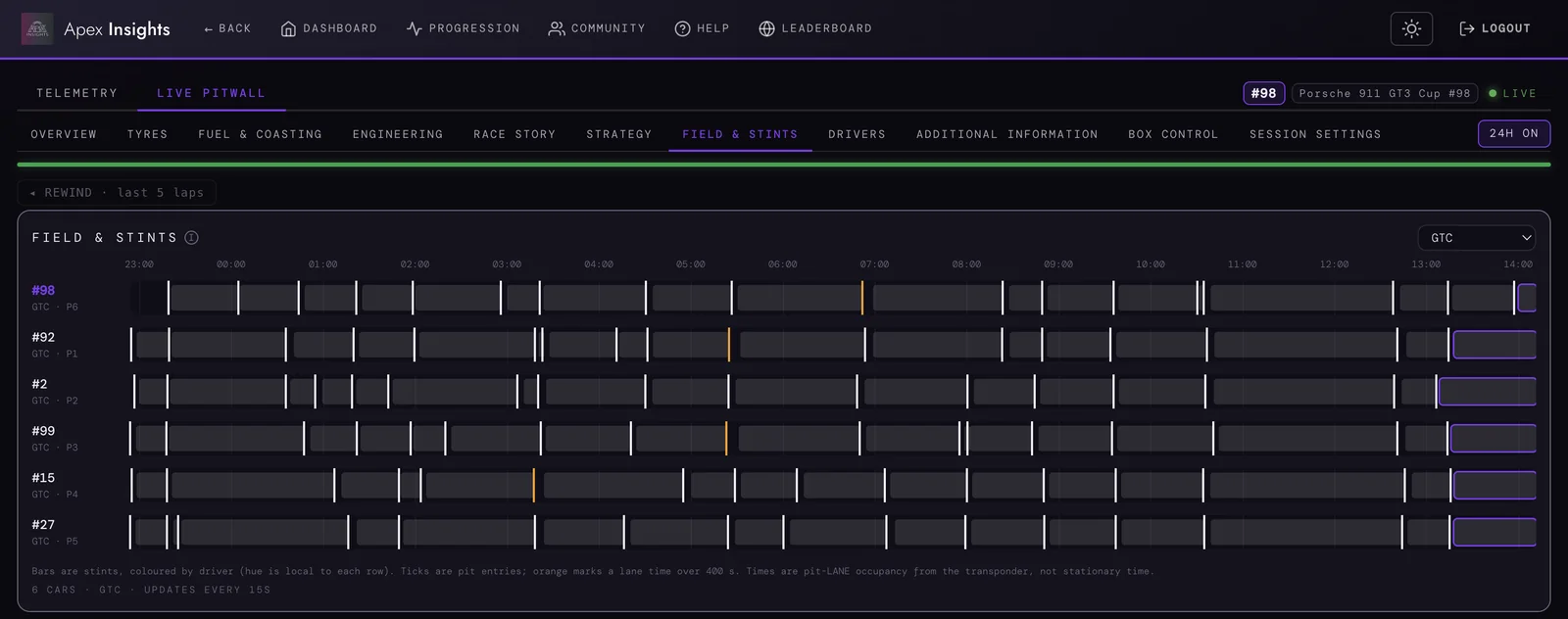Click the #98 car badge

(x=1263, y=93)
